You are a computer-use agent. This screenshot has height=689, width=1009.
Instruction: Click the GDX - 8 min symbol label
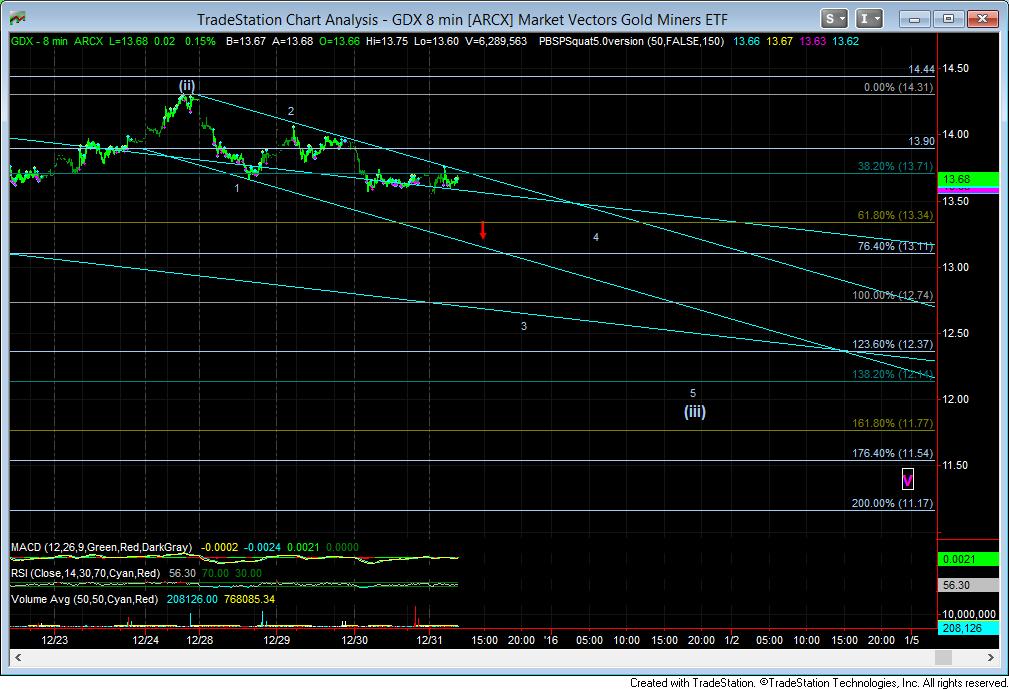[39, 41]
